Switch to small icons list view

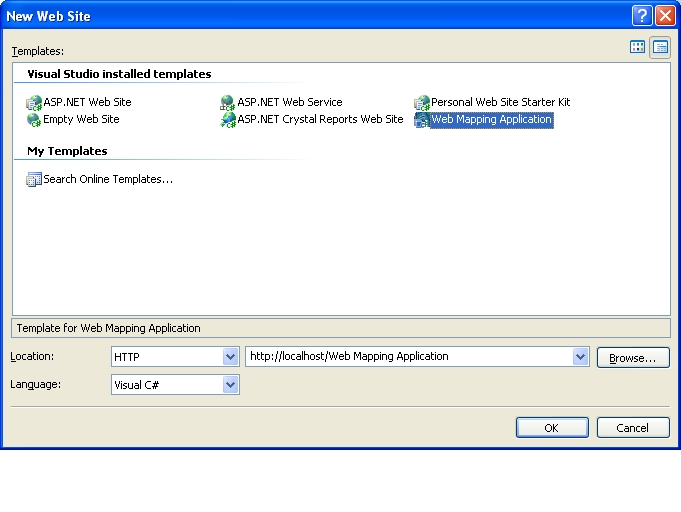tap(660, 47)
